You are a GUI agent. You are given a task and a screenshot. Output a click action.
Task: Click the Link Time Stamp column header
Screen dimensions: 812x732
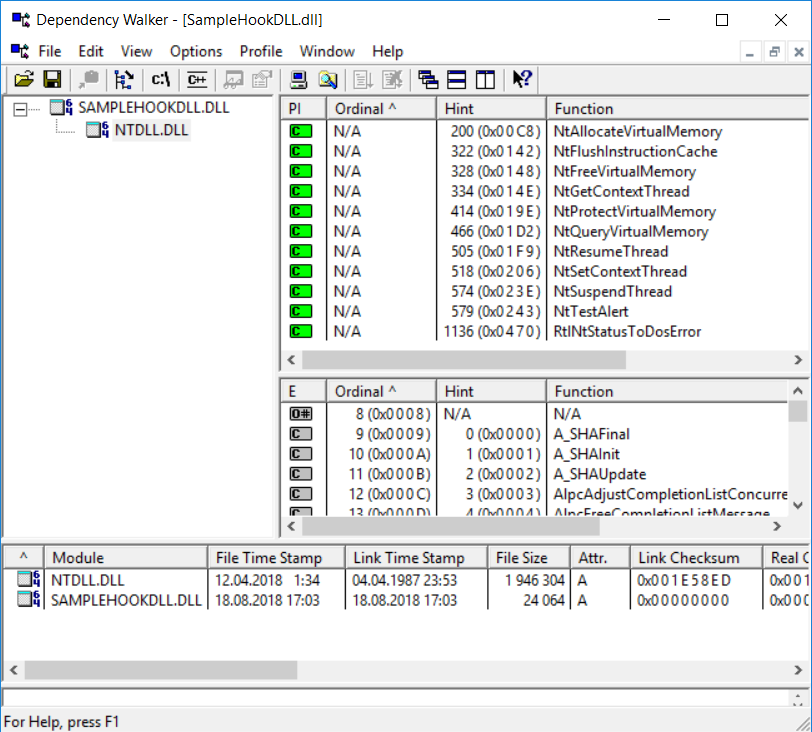[416, 558]
